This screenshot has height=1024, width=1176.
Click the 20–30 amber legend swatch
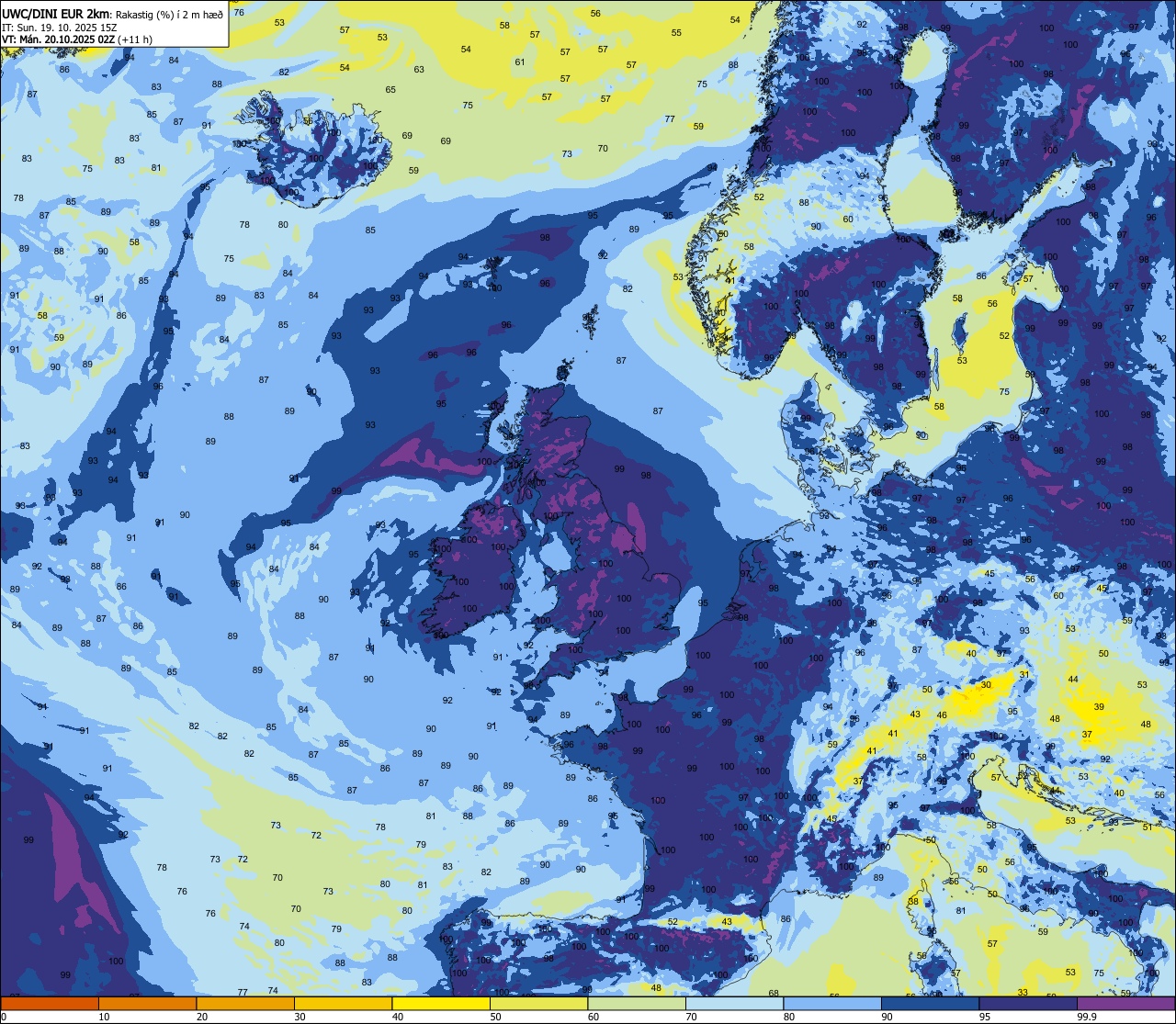[245, 1003]
